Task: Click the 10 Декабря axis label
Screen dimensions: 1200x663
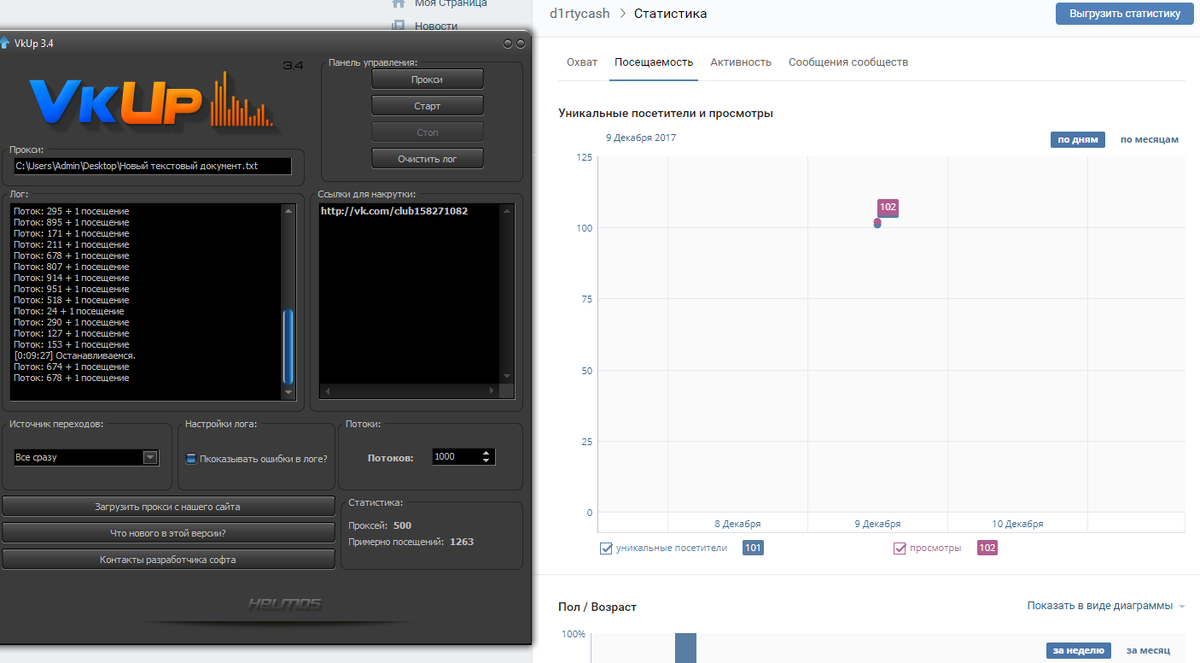Action: (x=1018, y=524)
